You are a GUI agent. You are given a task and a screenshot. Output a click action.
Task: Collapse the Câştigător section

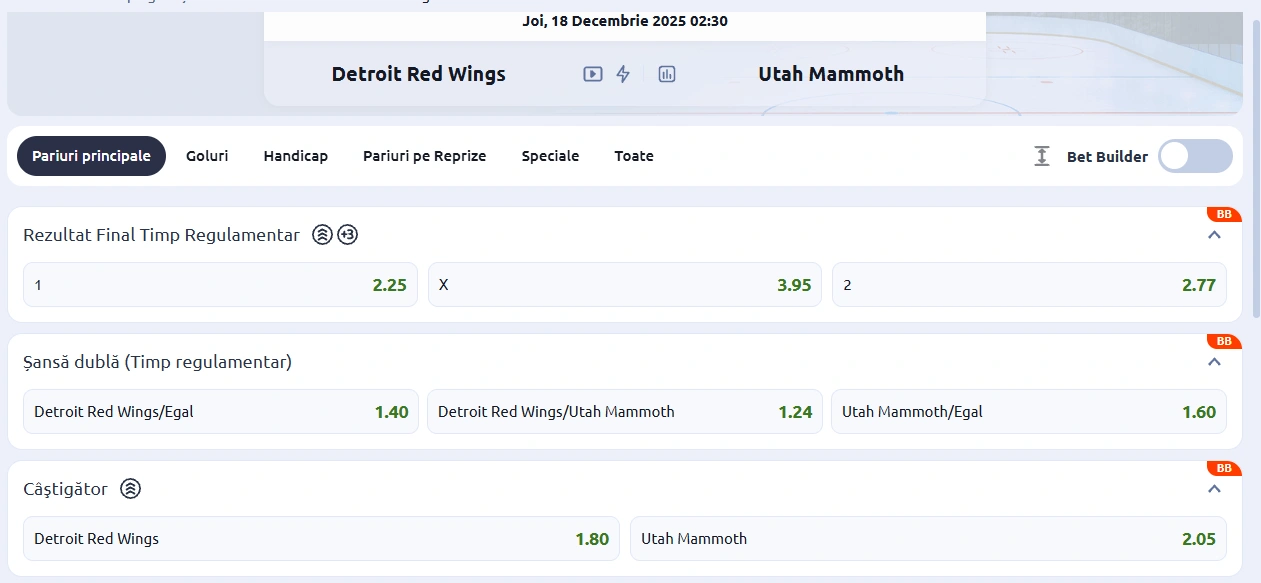[x=1215, y=489]
